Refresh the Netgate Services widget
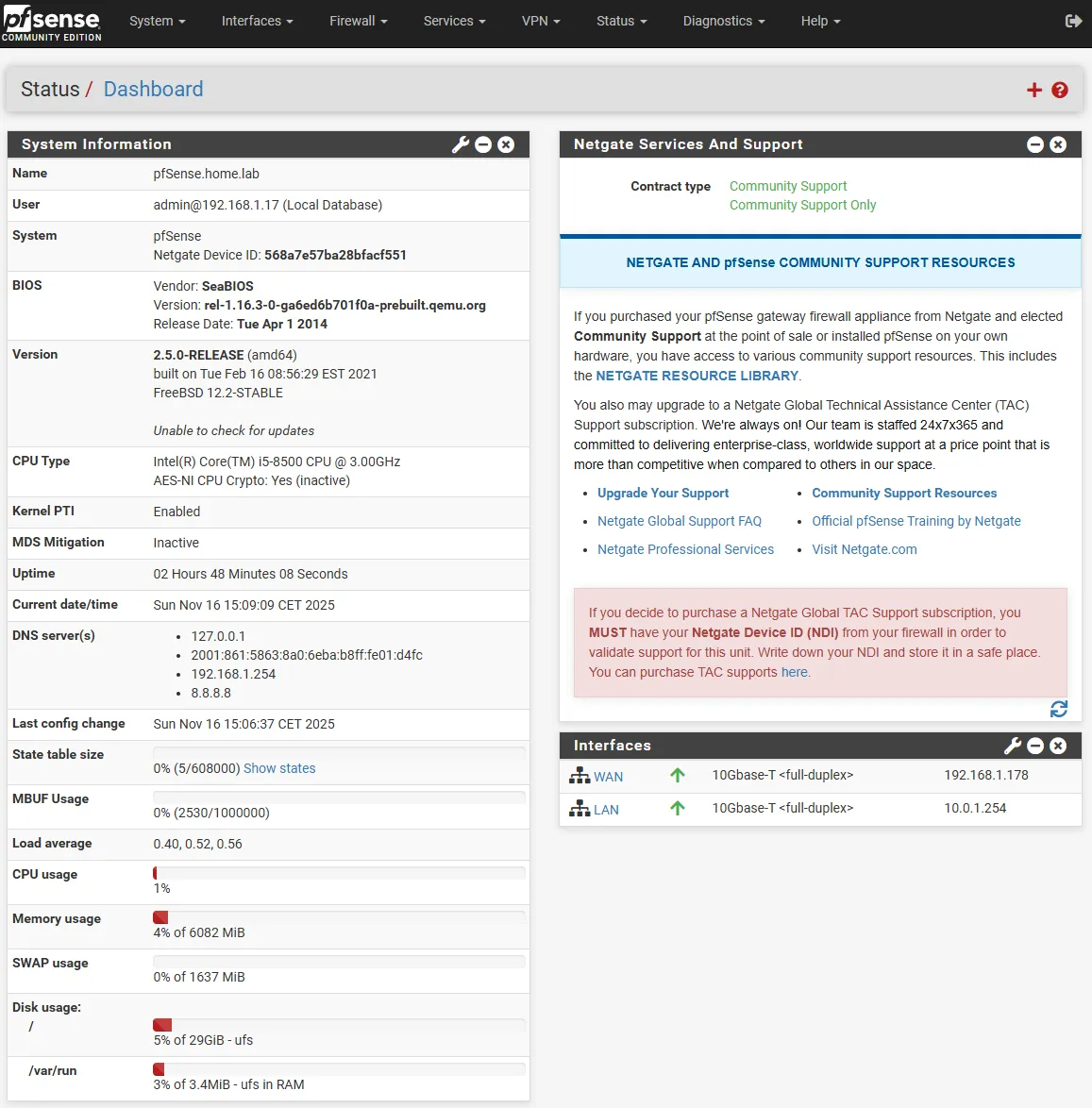The width and height of the screenshot is (1092, 1108). (1059, 709)
